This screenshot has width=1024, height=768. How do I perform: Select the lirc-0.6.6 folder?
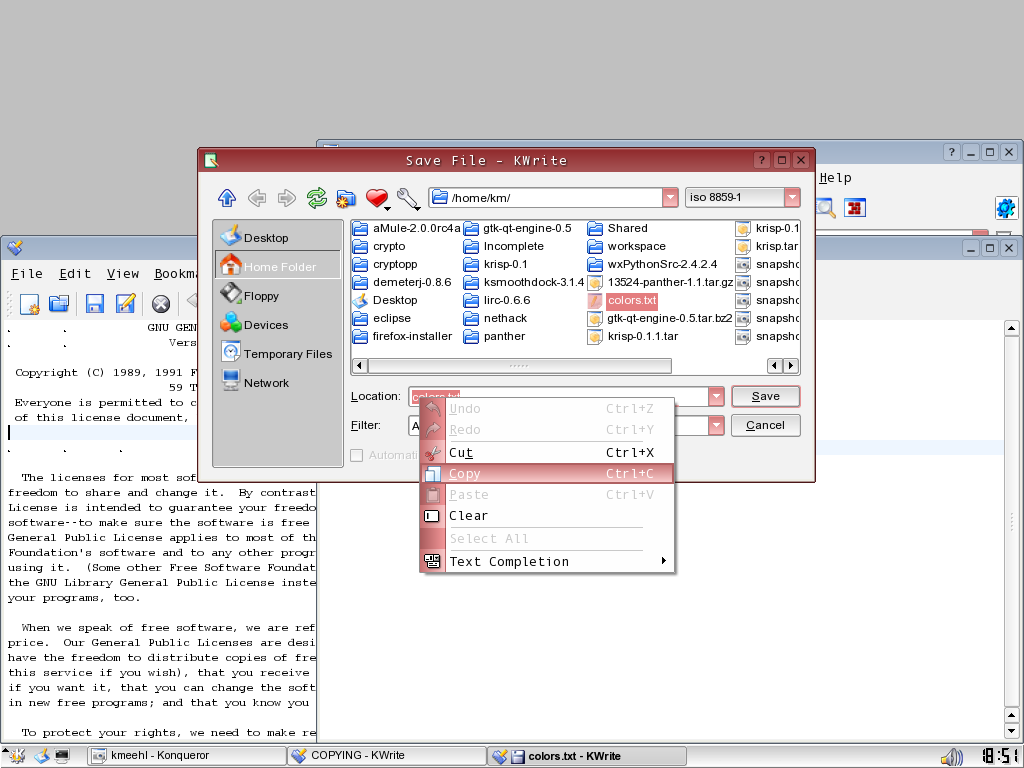[x=497, y=300]
